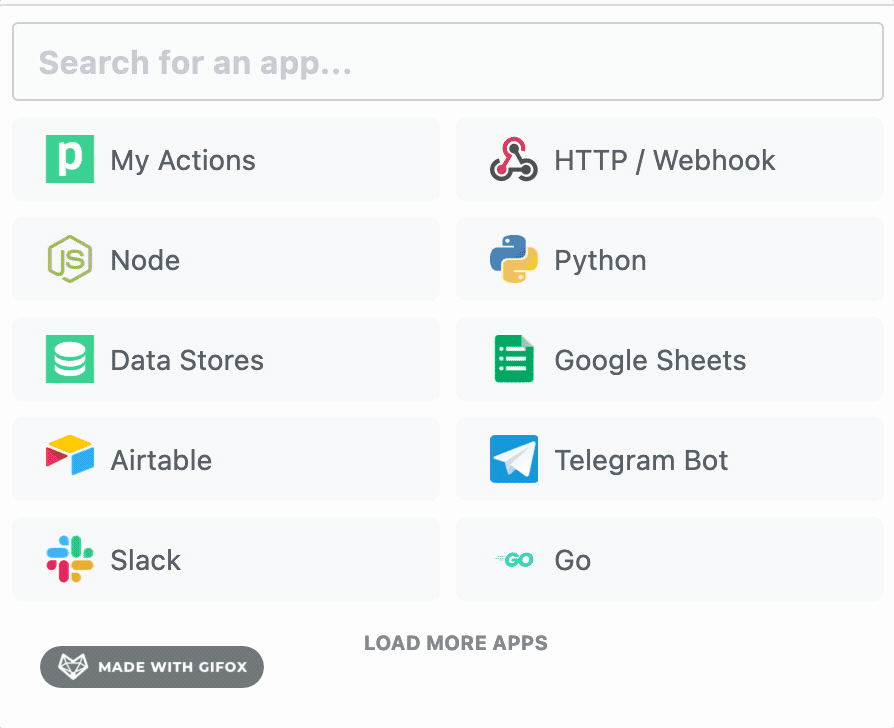Click the Data Stores database icon

pos(70,359)
